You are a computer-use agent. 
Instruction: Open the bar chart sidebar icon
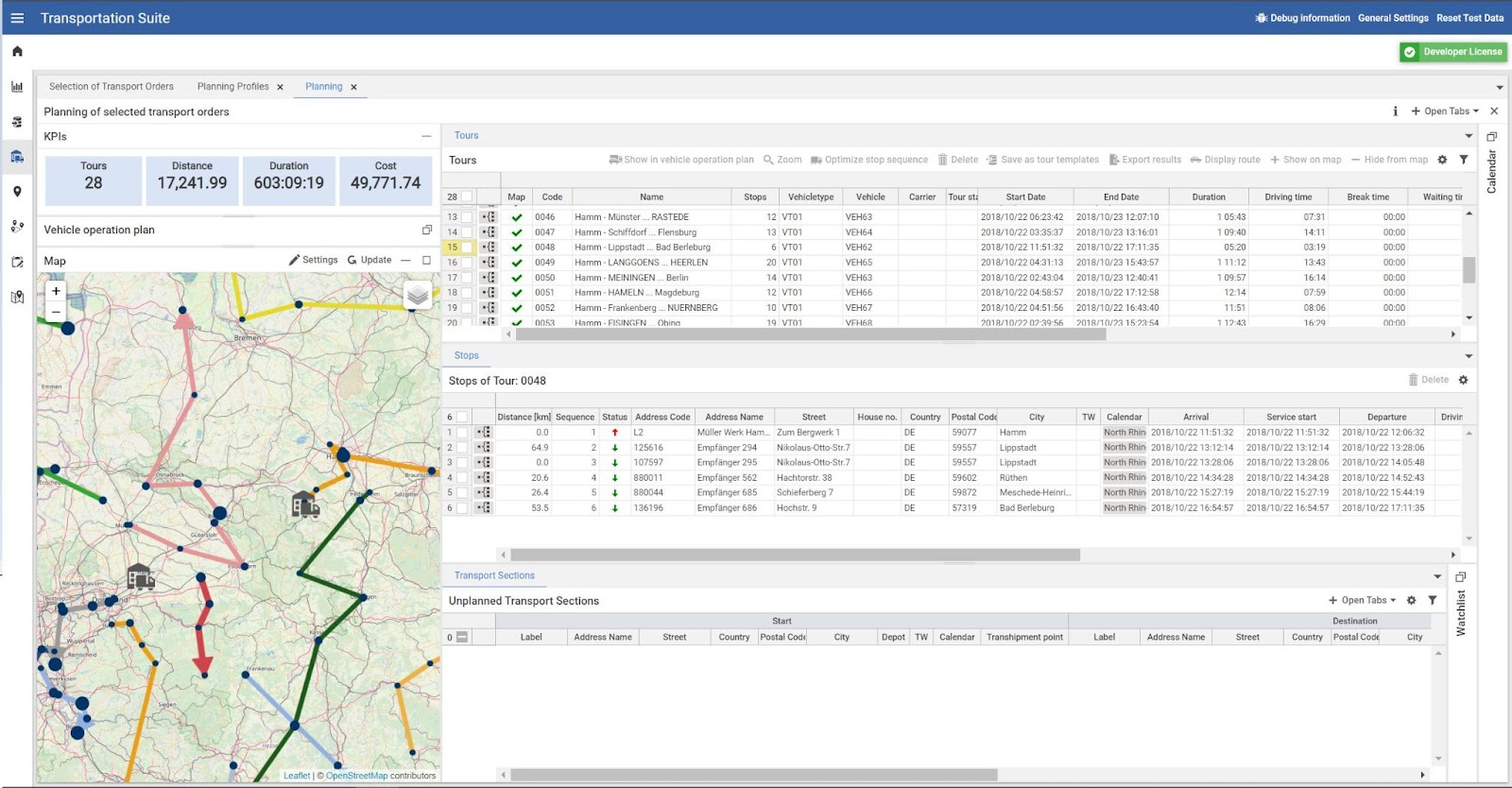click(x=17, y=87)
